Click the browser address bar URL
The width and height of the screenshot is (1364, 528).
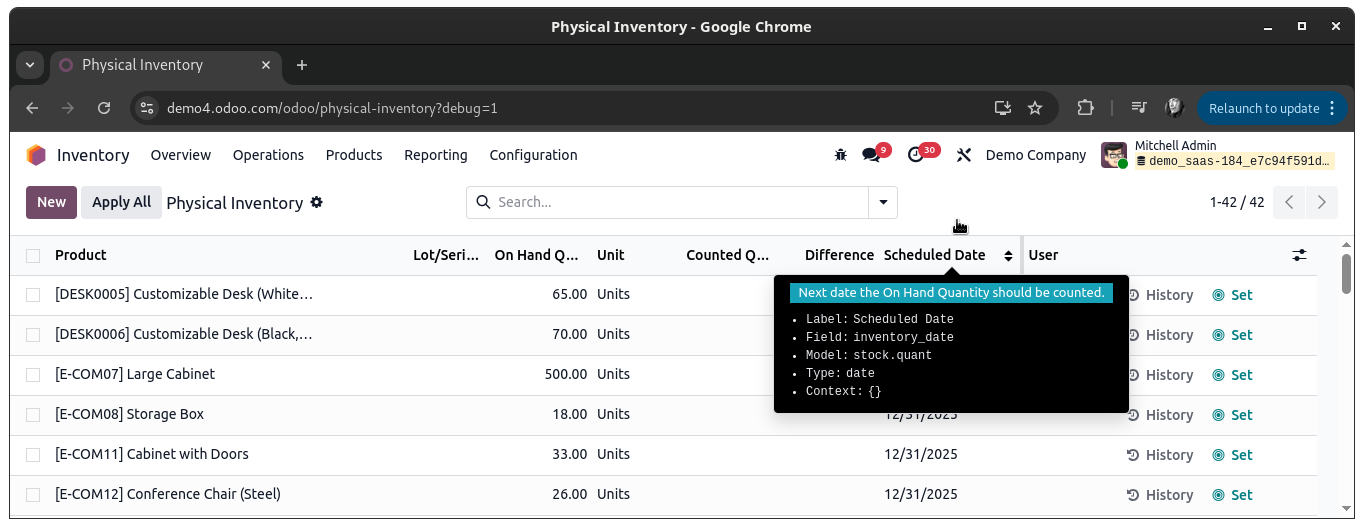[x=332, y=108]
